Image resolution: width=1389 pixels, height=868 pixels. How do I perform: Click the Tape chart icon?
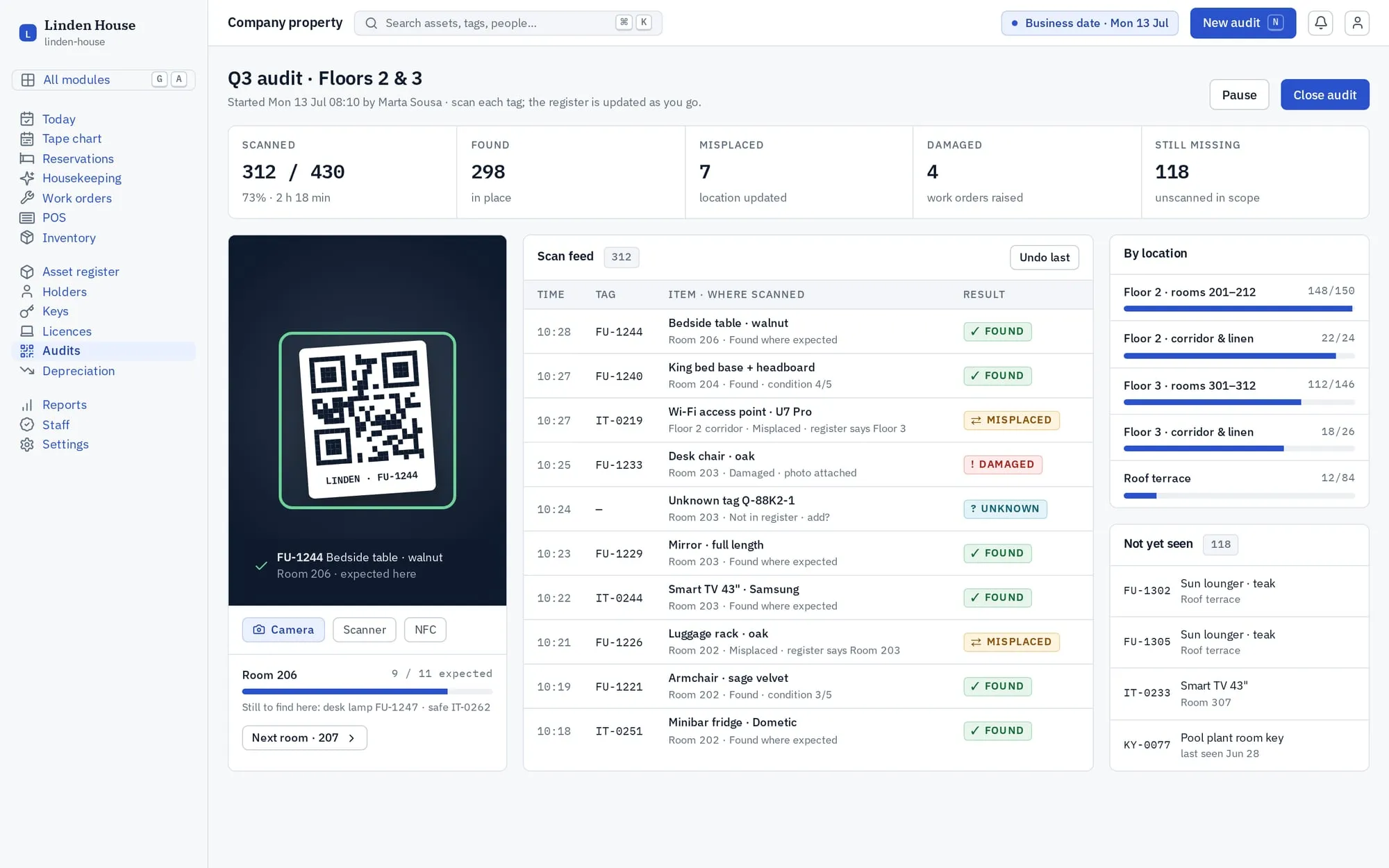coord(27,139)
